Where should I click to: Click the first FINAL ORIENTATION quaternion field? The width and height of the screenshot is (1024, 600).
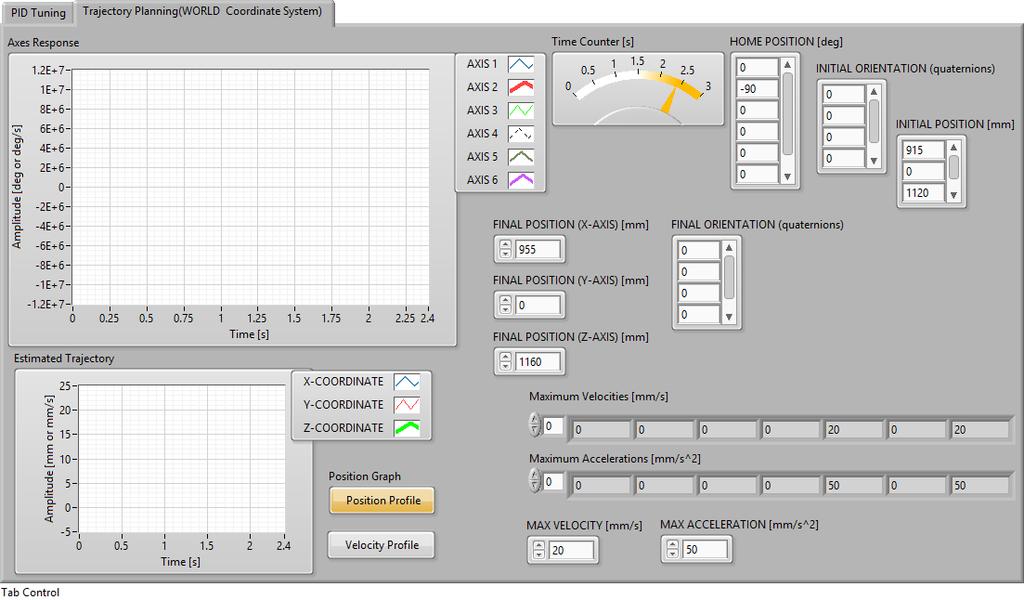699,250
